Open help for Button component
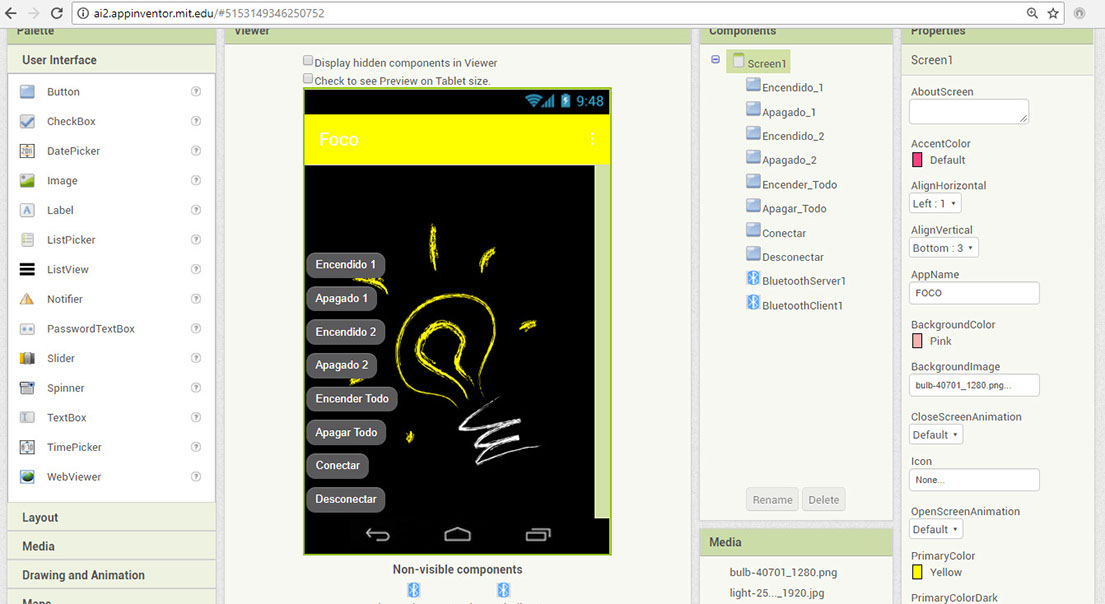 [196, 92]
